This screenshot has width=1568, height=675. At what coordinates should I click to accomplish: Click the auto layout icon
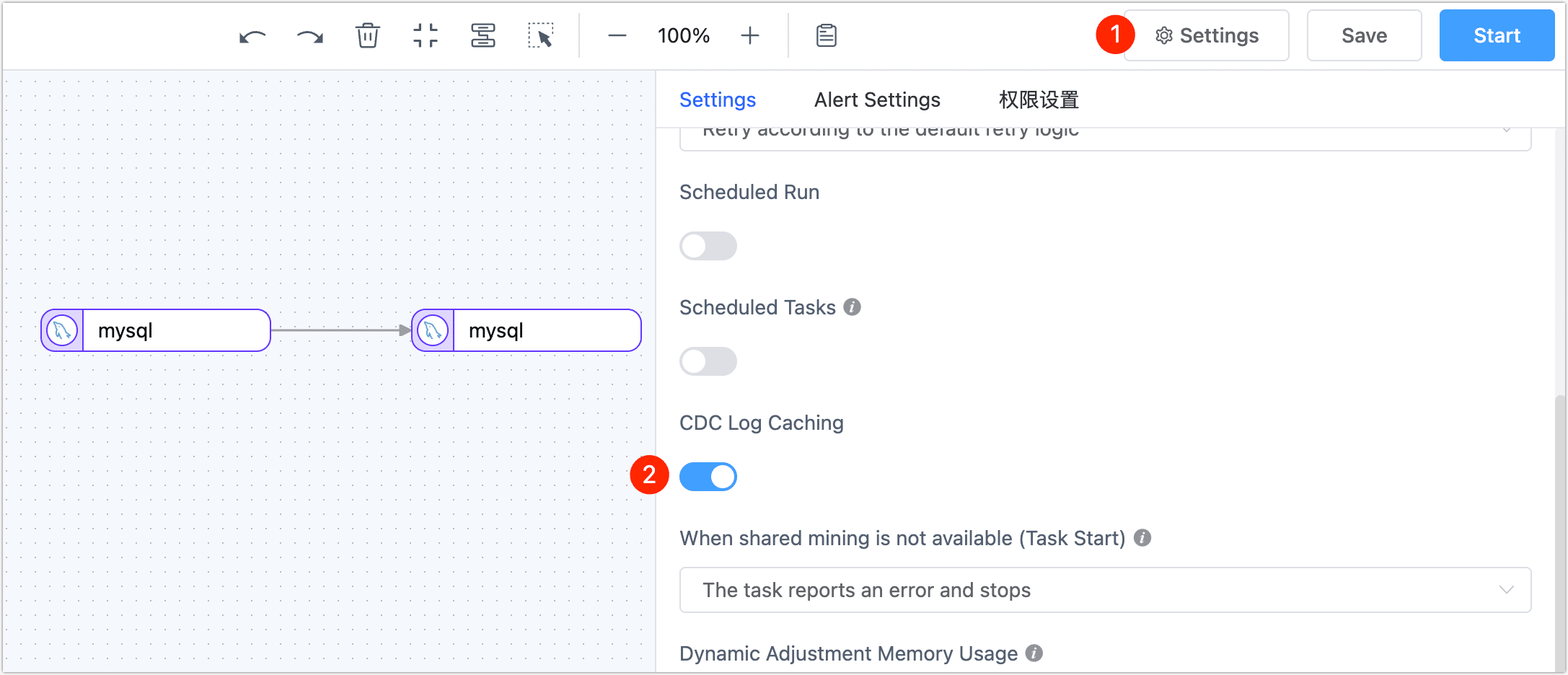click(483, 36)
